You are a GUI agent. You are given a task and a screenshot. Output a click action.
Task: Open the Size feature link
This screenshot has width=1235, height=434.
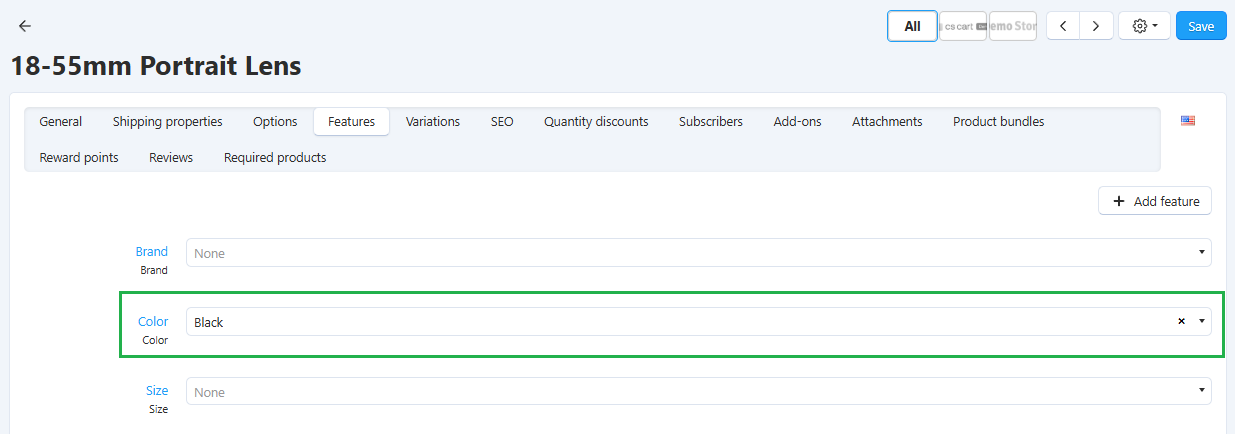[158, 391]
